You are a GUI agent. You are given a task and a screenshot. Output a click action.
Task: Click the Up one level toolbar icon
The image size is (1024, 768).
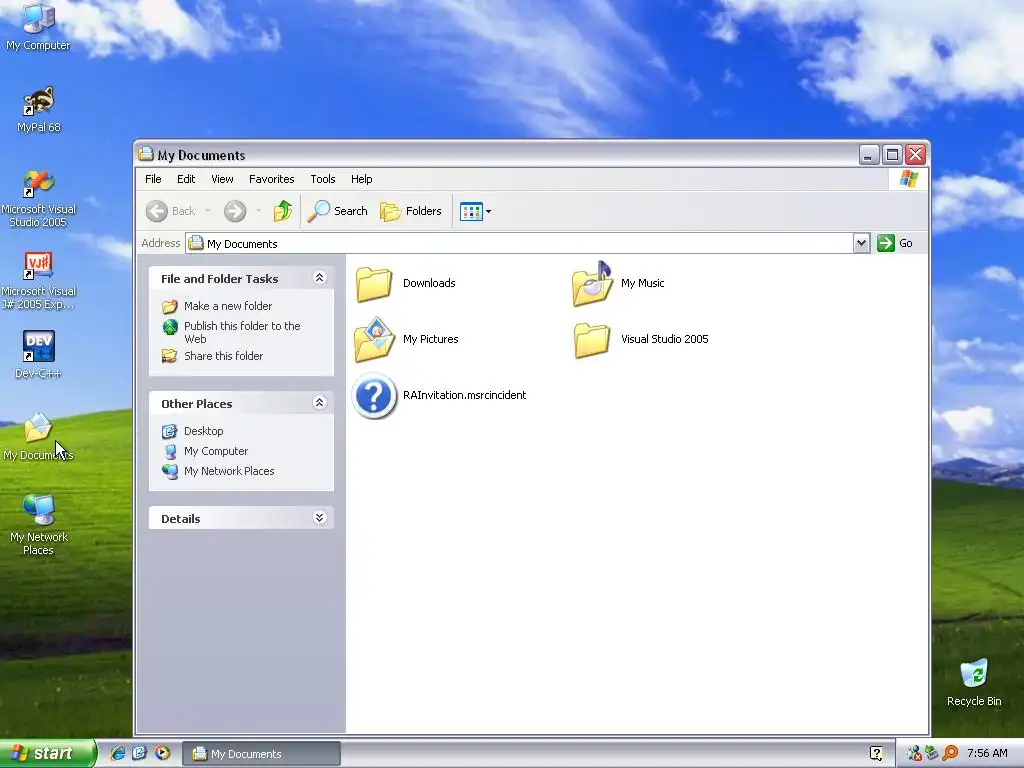point(283,211)
